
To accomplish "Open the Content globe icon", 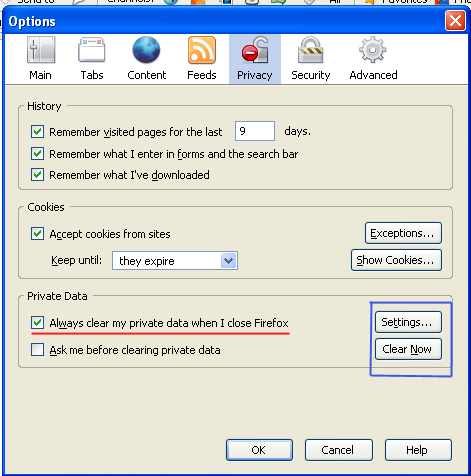I will (x=146, y=50).
